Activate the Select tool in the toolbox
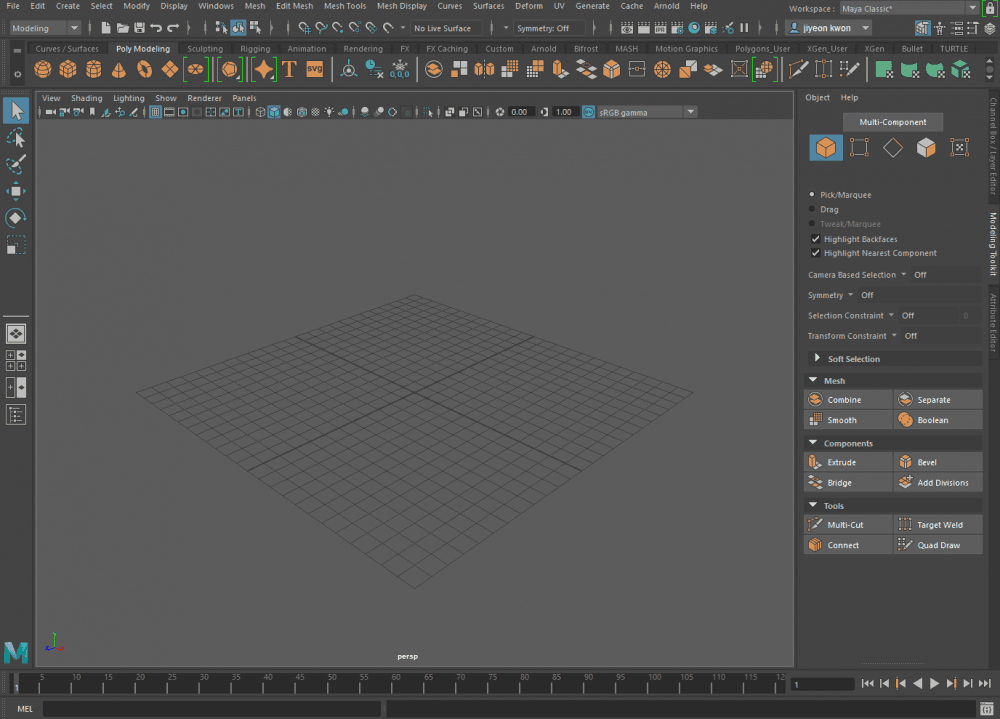 16,111
